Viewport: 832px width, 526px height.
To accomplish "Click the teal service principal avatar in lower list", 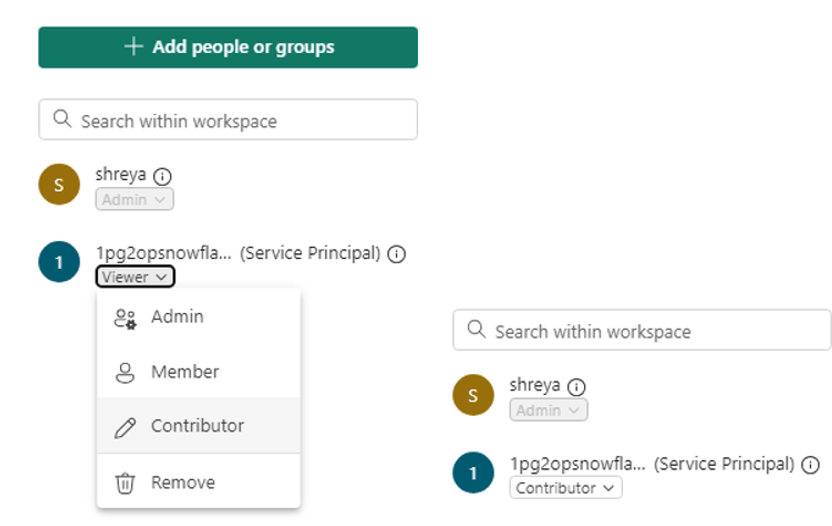I will 473,472.
